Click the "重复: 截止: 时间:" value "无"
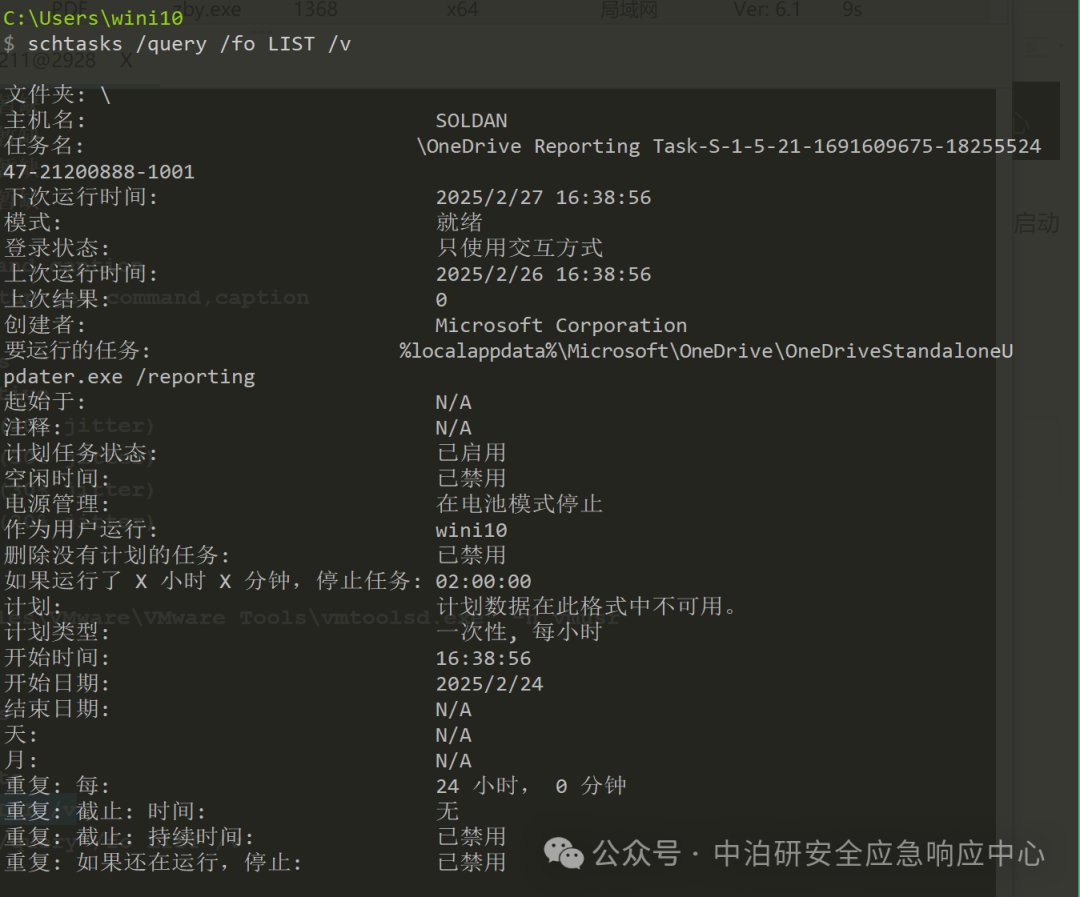Image resolution: width=1080 pixels, height=897 pixels. pos(448,811)
